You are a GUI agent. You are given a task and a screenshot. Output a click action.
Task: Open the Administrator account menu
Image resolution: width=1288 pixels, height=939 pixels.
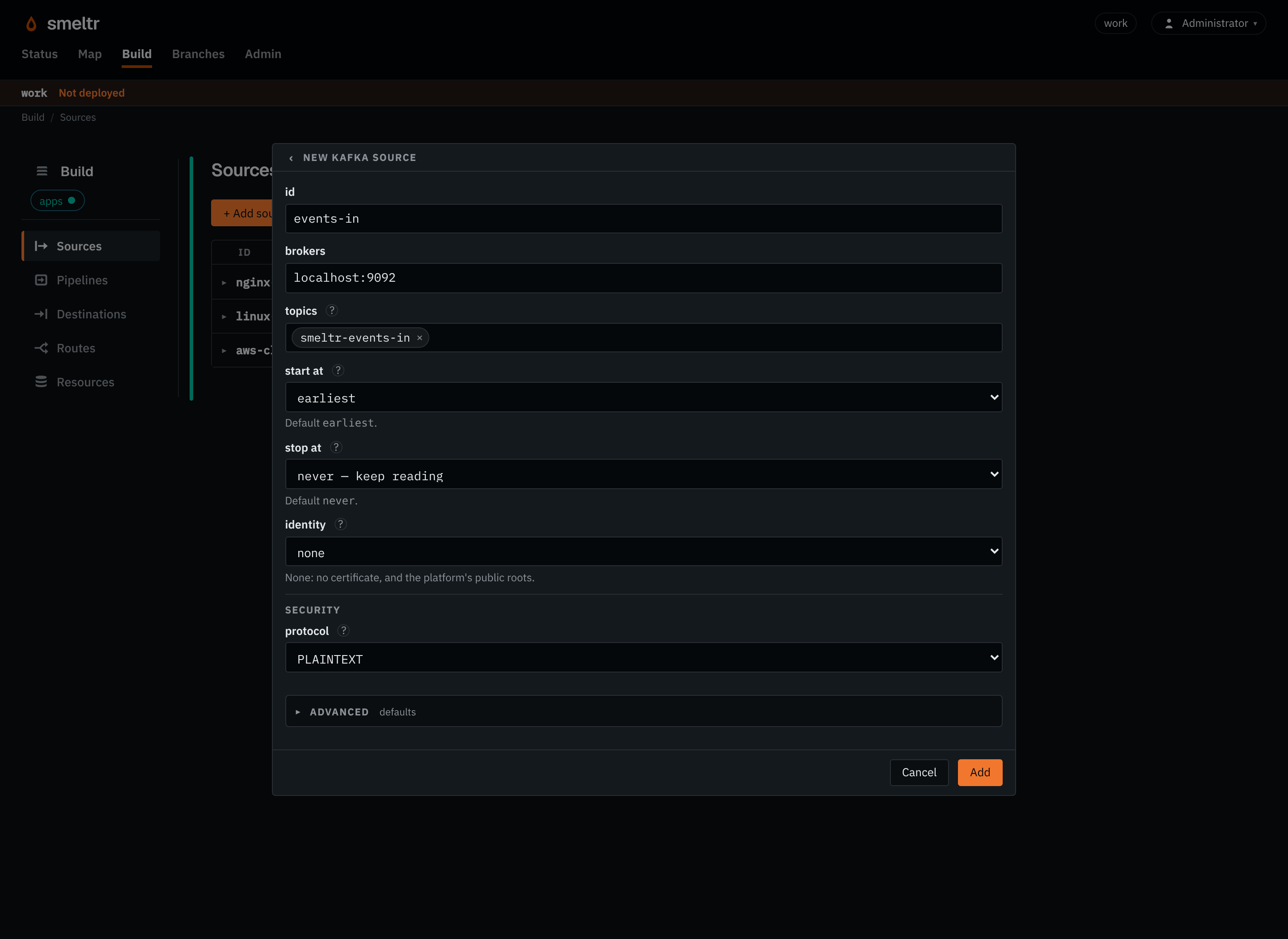coord(1208,23)
